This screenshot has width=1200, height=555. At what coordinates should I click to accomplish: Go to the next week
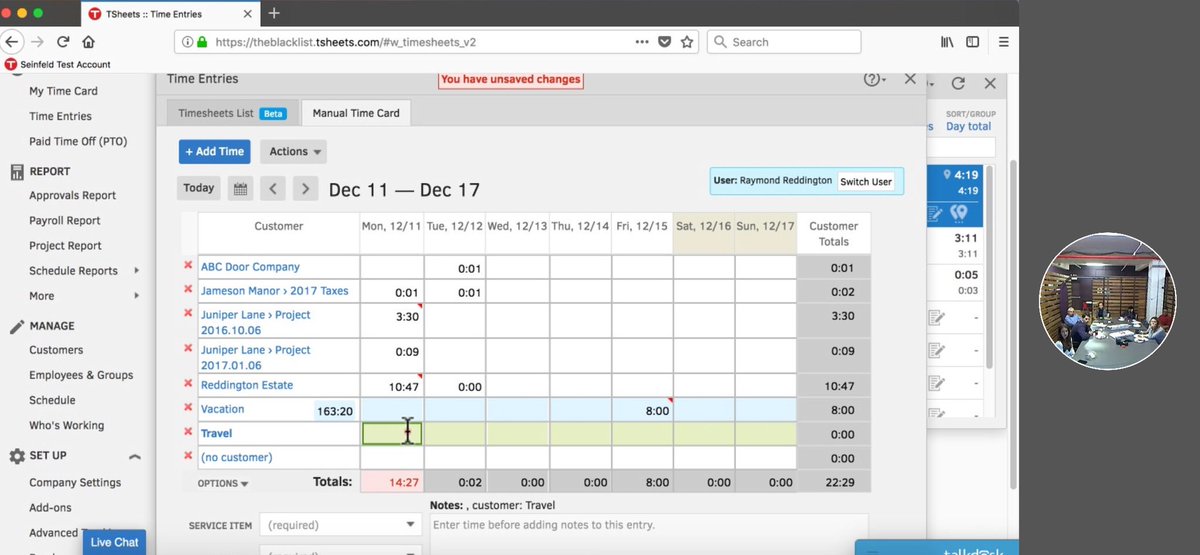pyautogui.click(x=306, y=188)
